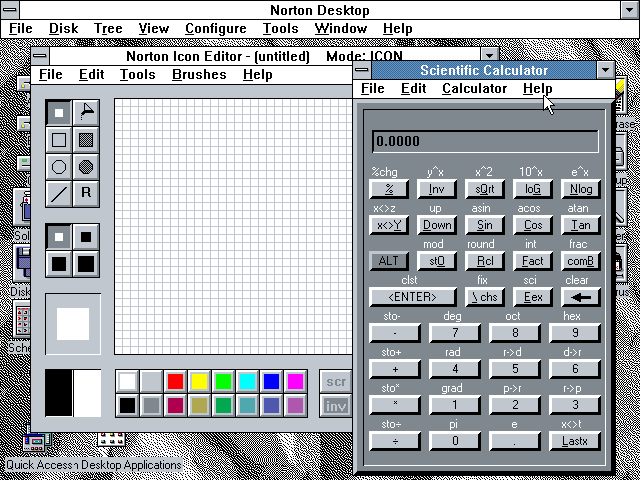Click the icon preview thumbnail
Image resolution: width=640 pixels, height=480 pixels.
point(73,324)
